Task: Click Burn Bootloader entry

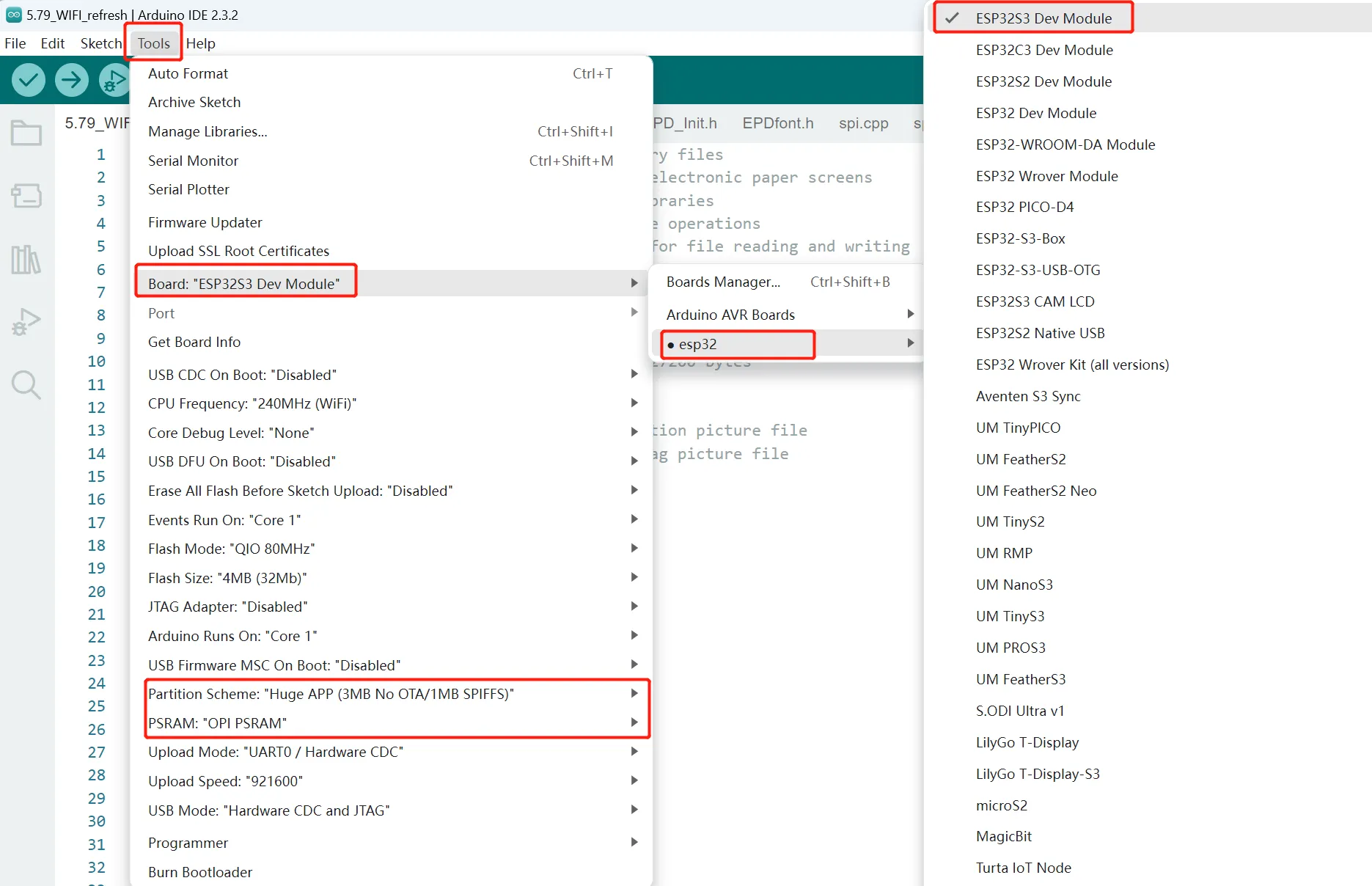Action: click(x=391, y=872)
